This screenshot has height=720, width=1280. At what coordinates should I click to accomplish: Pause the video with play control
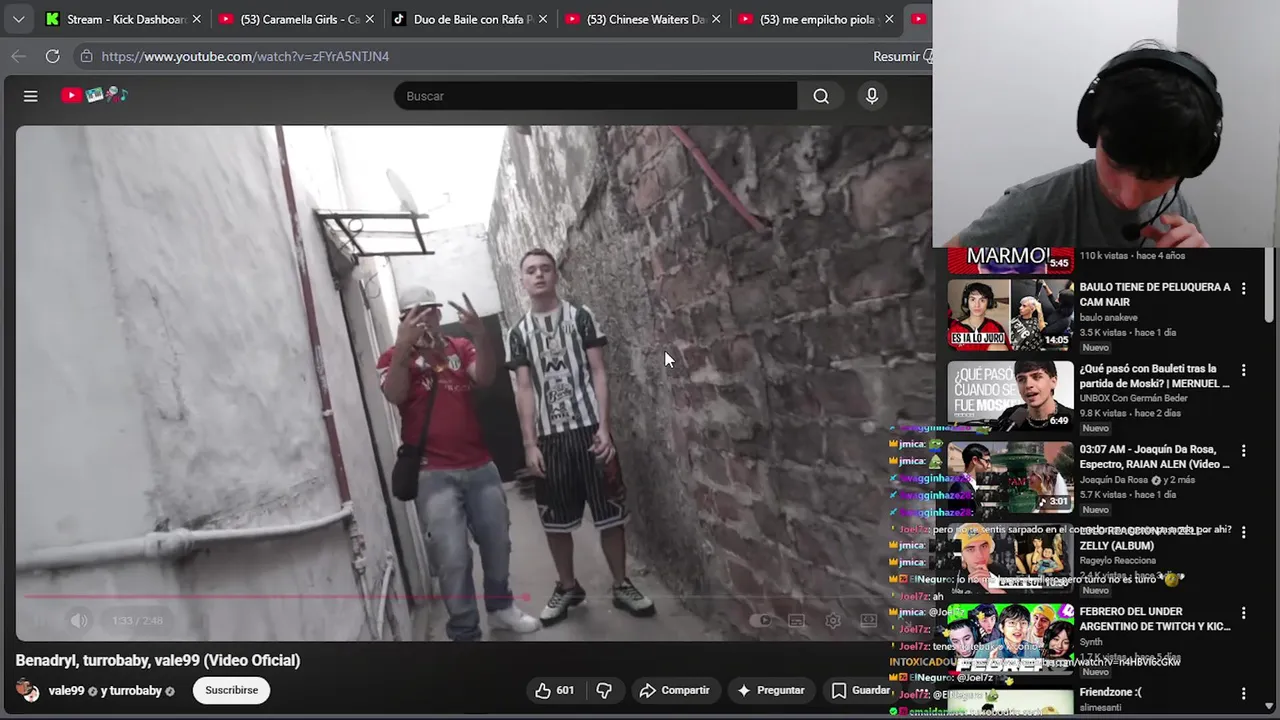pyautogui.click(x=38, y=620)
